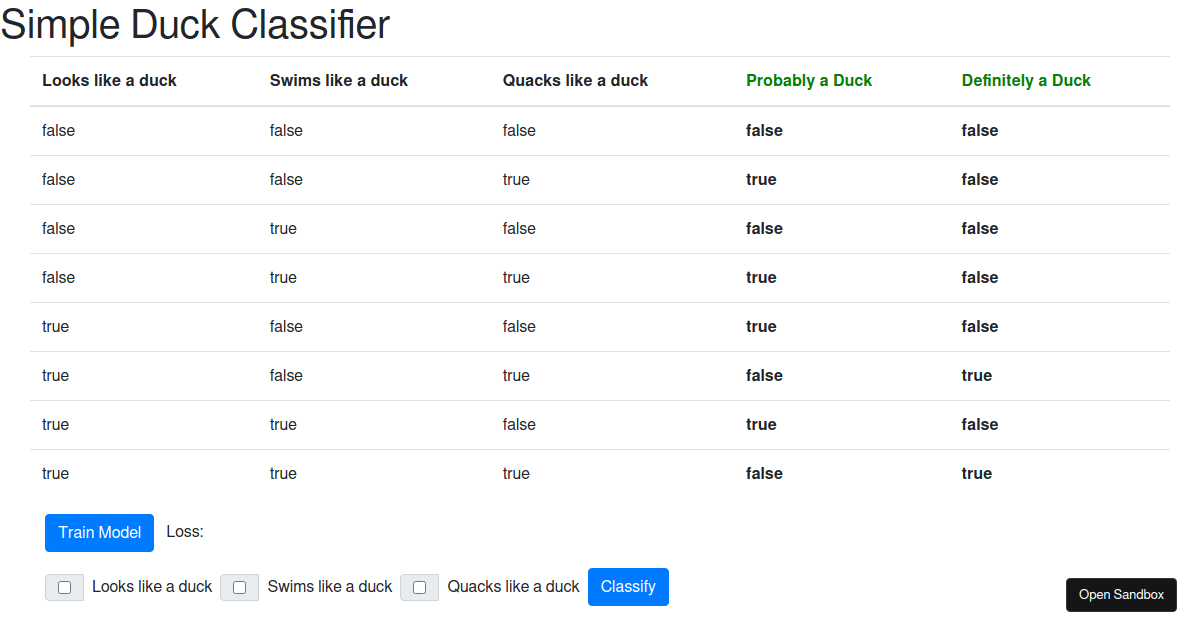
Task: Open the Sandbox via Open Sandbox button
Action: [1121, 594]
